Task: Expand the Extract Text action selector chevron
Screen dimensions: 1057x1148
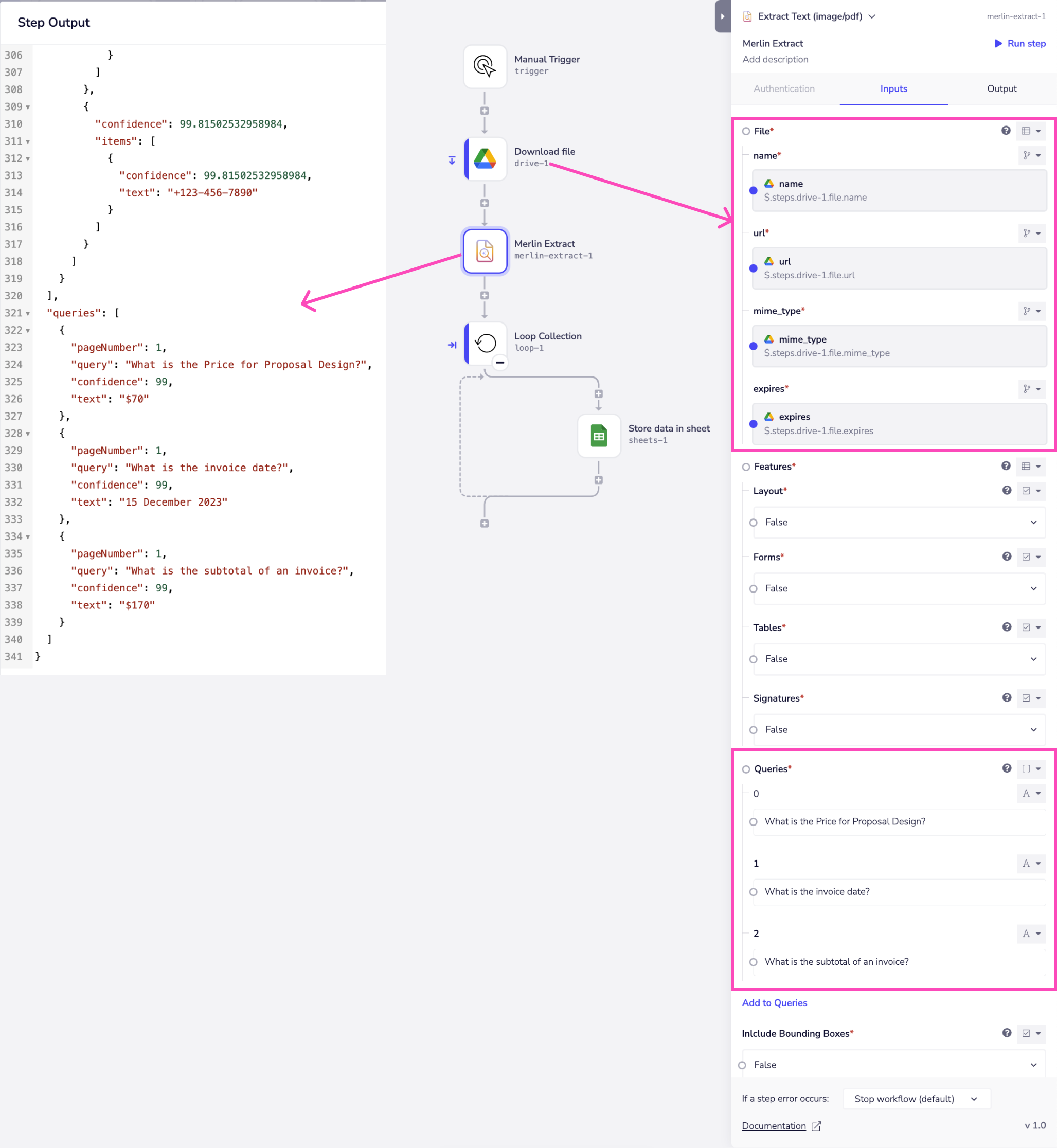Action: click(872, 16)
